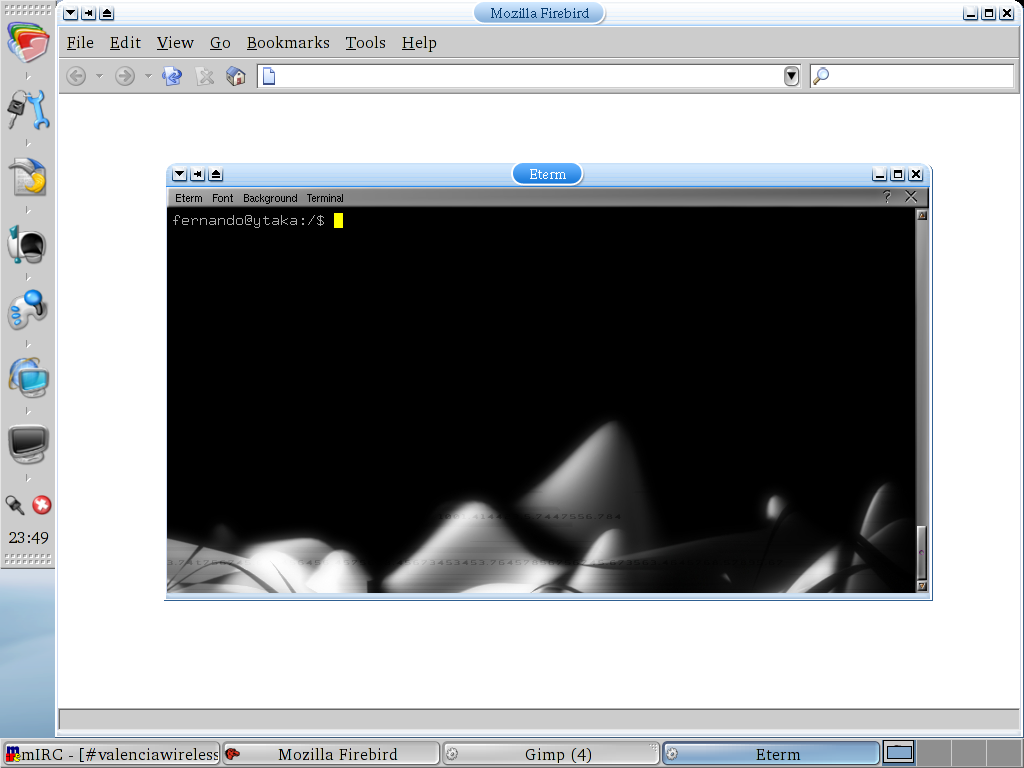Shade the Firebird window with eject-style button
Viewport: 1024px width, 768px height.
pyautogui.click(x=107, y=13)
